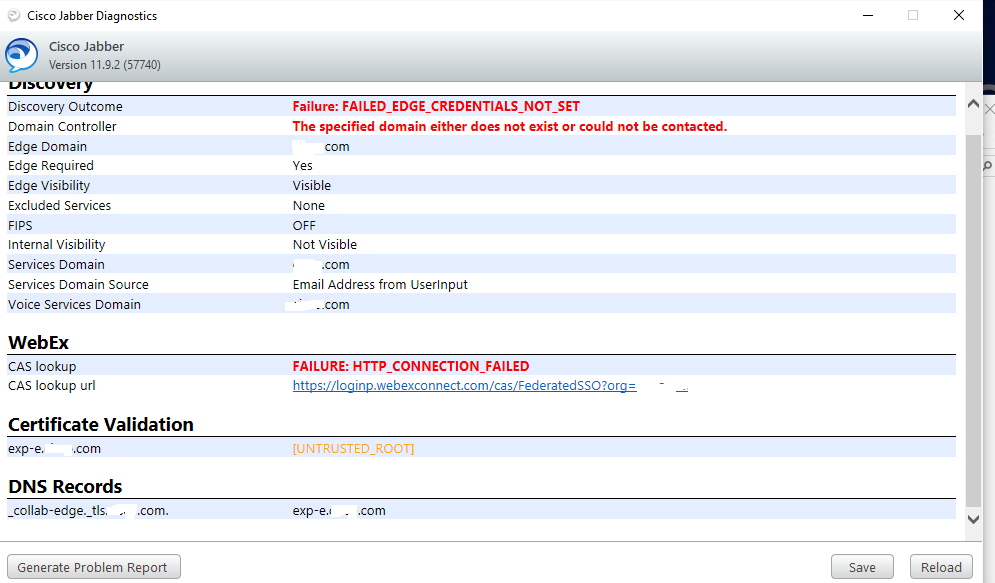Click the Version 11.9.2 (57740) text
The width and height of the screenshot is (995, 583).
coord(105,65)
